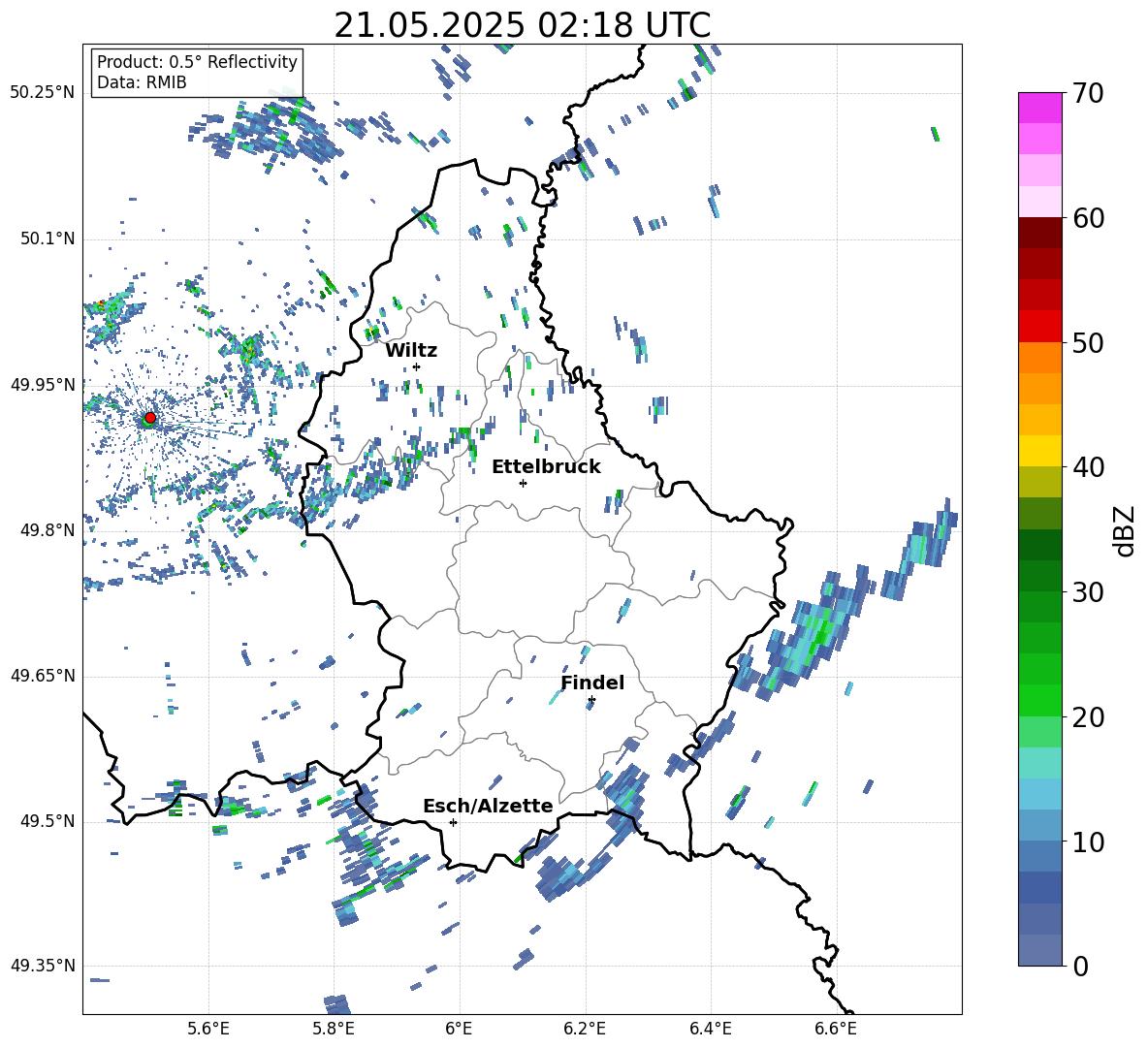Click the colorbar tick value 20
This screenshot has height=1048, width=1148.
coord(1088,716)
